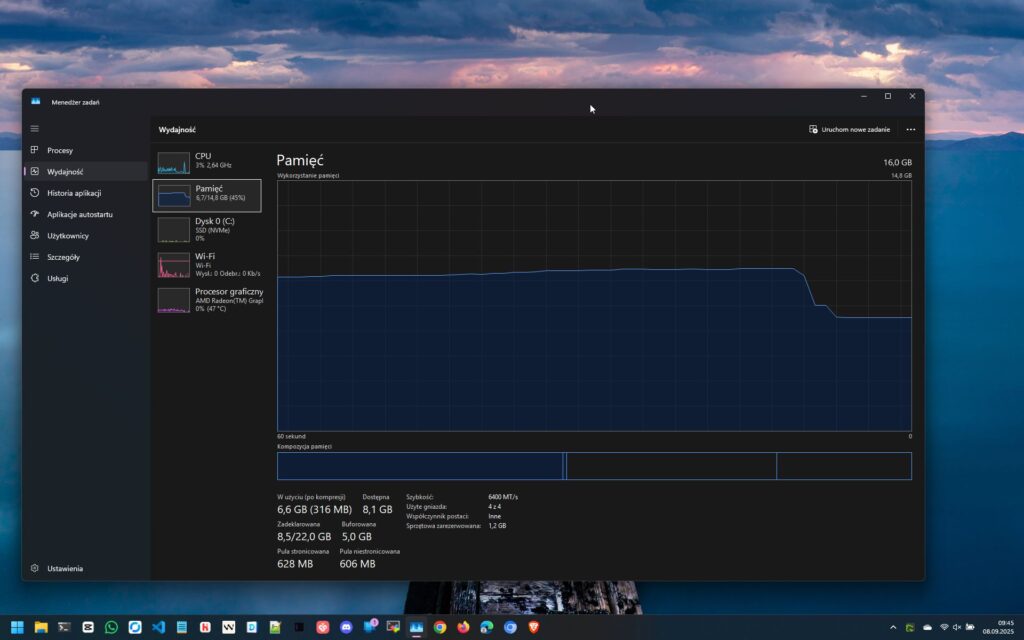Select the Użytkownicy people icon
The image size is (1024, 640).
pos(35,236)
